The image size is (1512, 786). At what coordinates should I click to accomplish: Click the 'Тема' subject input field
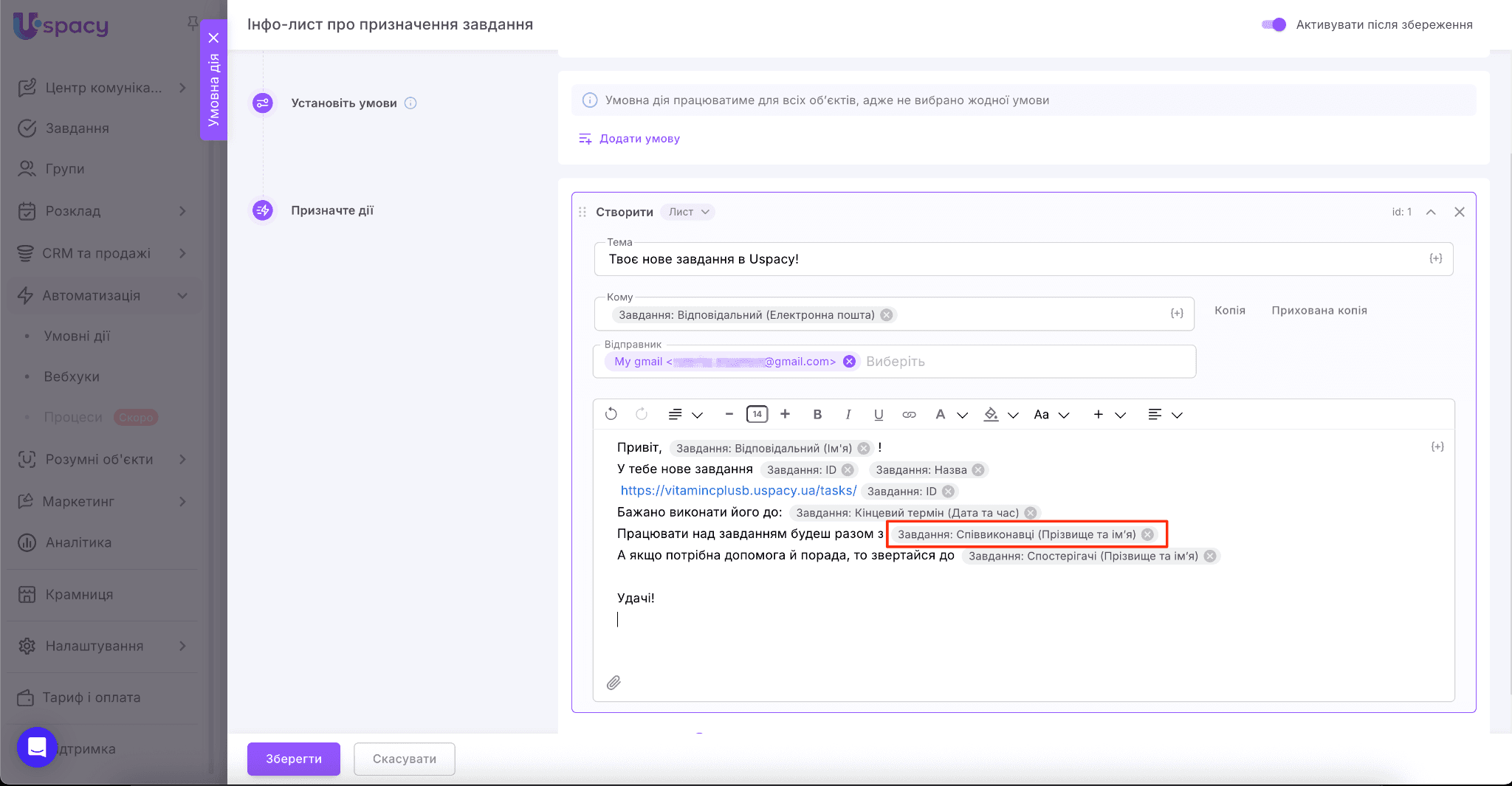click(1011, 259)
